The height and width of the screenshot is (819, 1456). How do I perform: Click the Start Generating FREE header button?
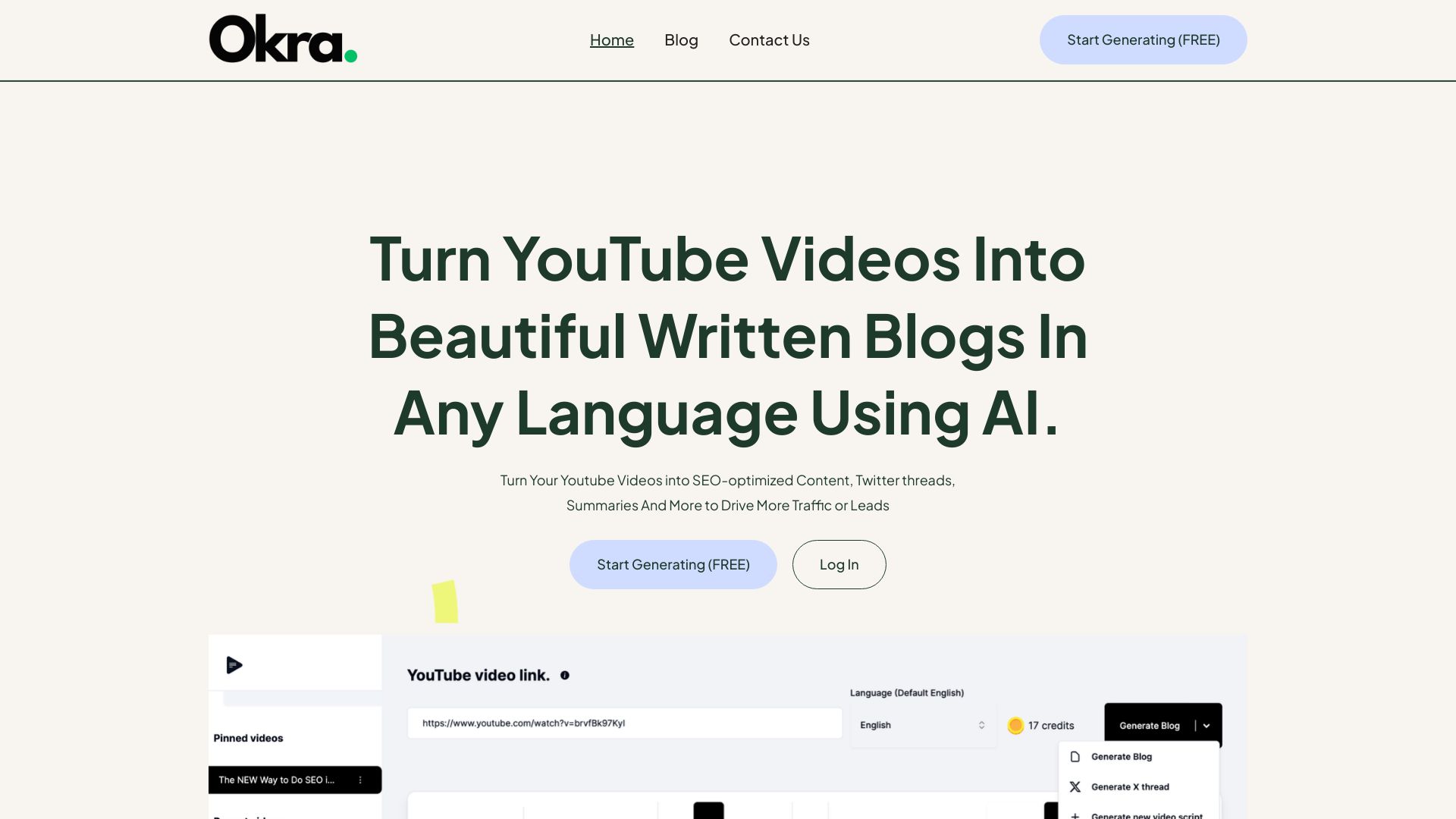(1143, 39)
